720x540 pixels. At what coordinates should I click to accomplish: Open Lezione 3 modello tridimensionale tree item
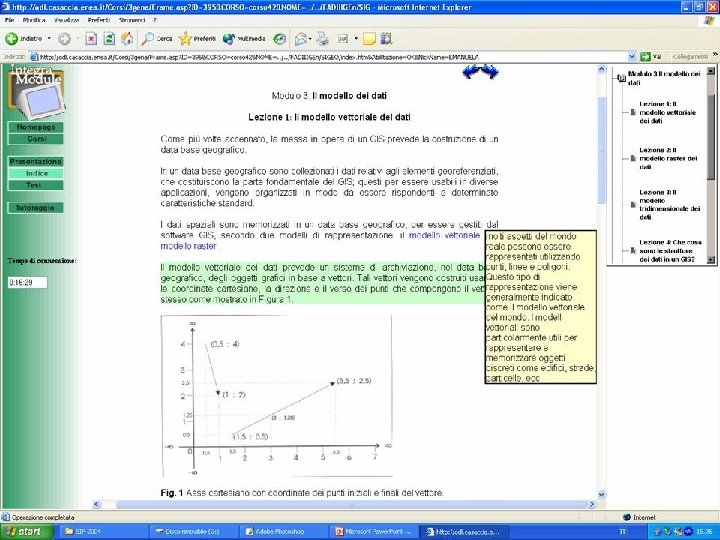coord(670,205)
